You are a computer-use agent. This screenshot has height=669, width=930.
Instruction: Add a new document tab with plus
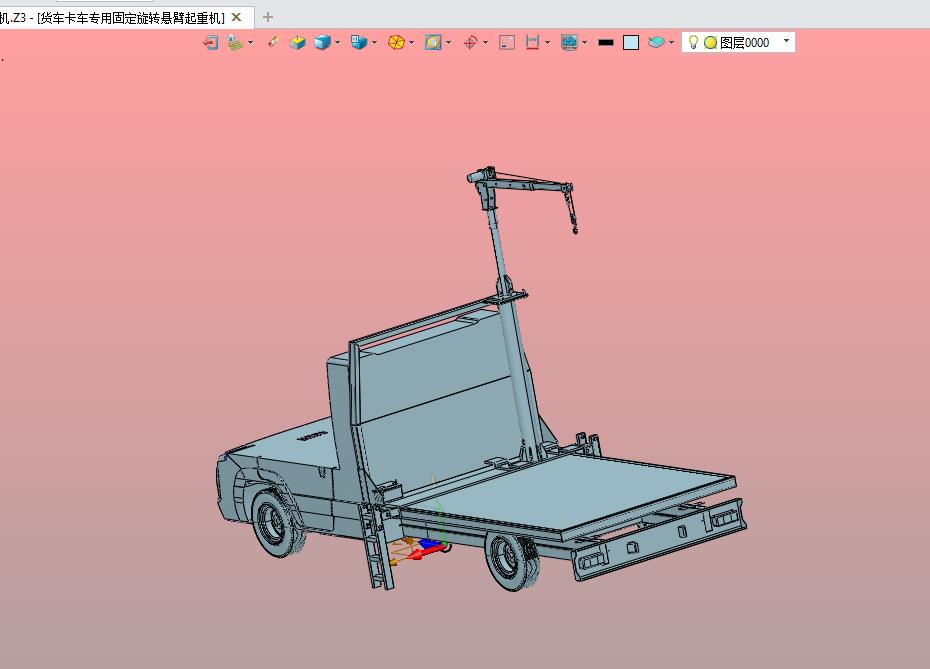coord(268,17)
